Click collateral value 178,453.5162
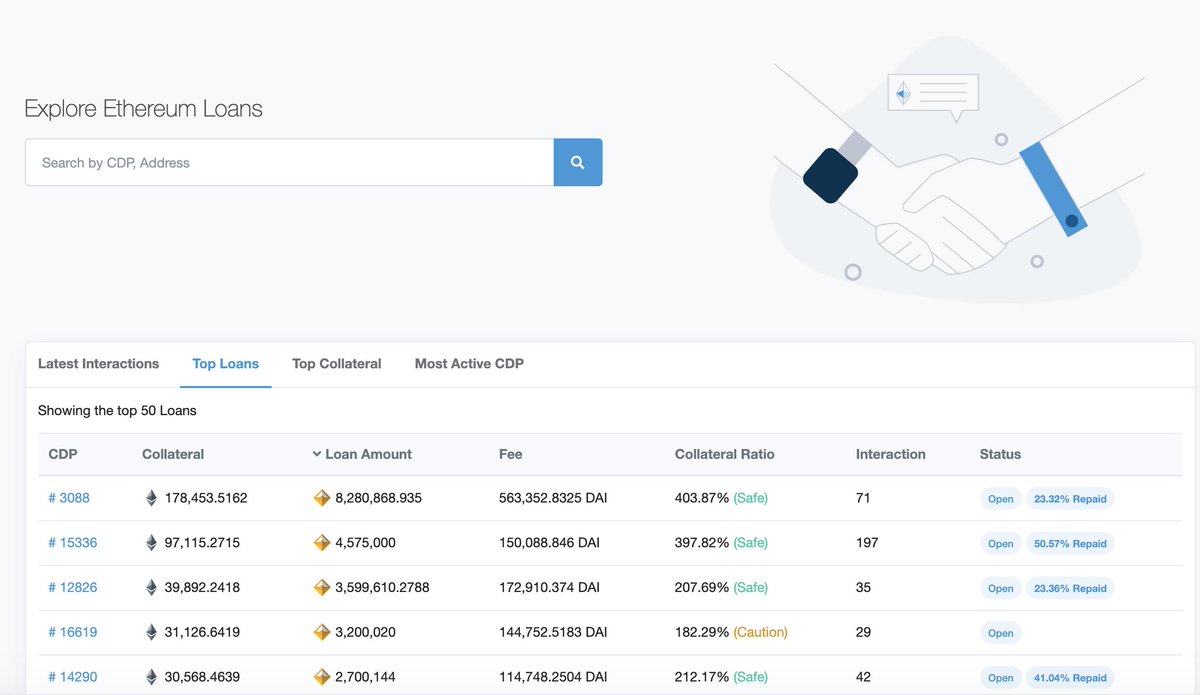1200x695 pixels. pyautogui.click(x=206, y=498)
